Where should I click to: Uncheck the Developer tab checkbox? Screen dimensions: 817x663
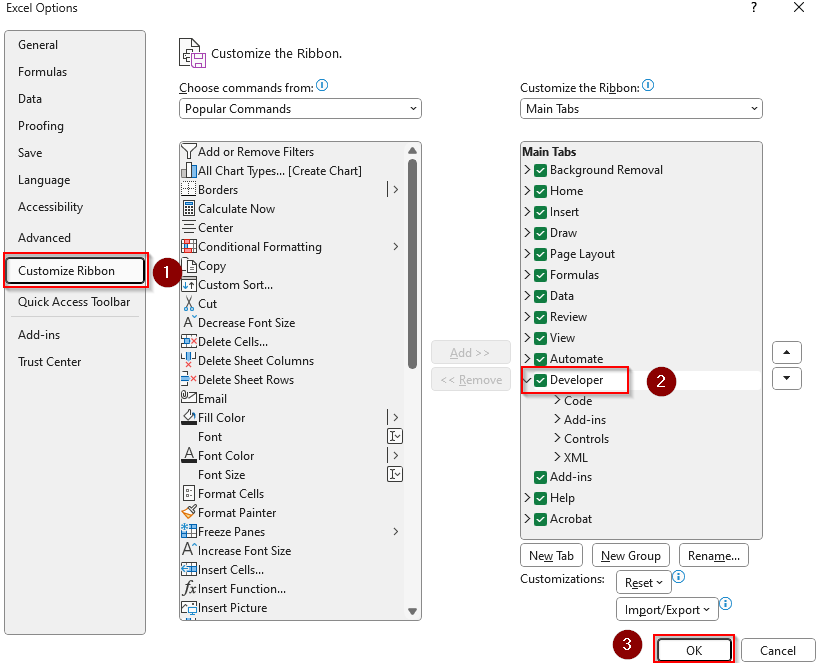click(541, 381)
